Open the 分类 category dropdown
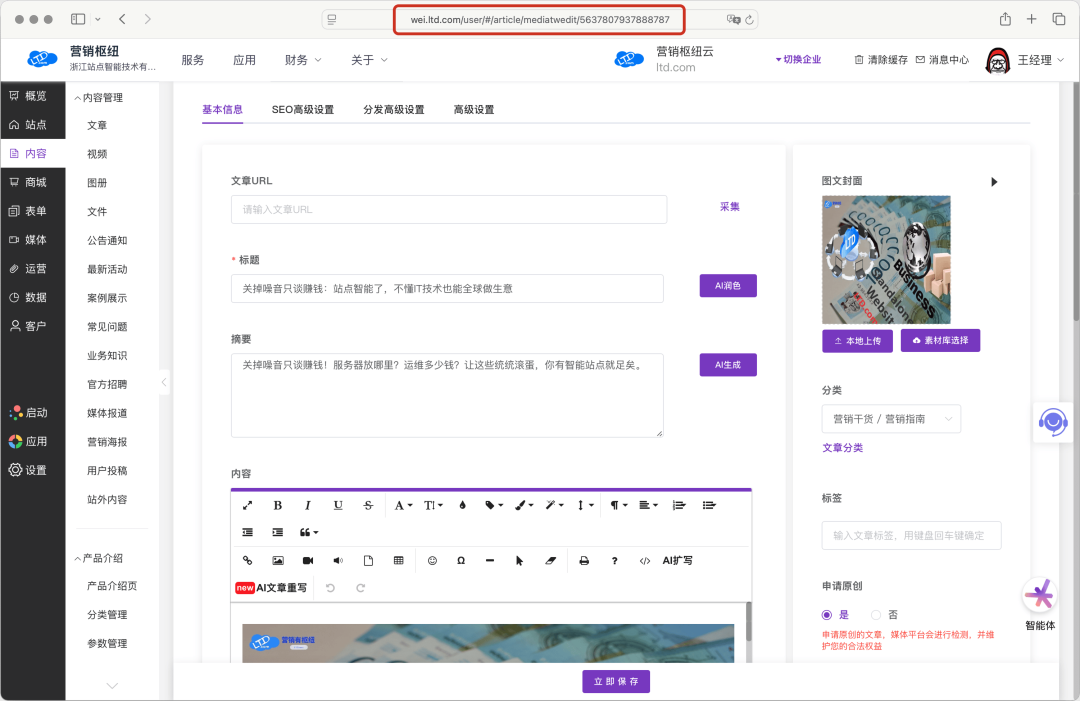Image resolution: width=1080 pixels, height=701 pixels. coord(890,419)
